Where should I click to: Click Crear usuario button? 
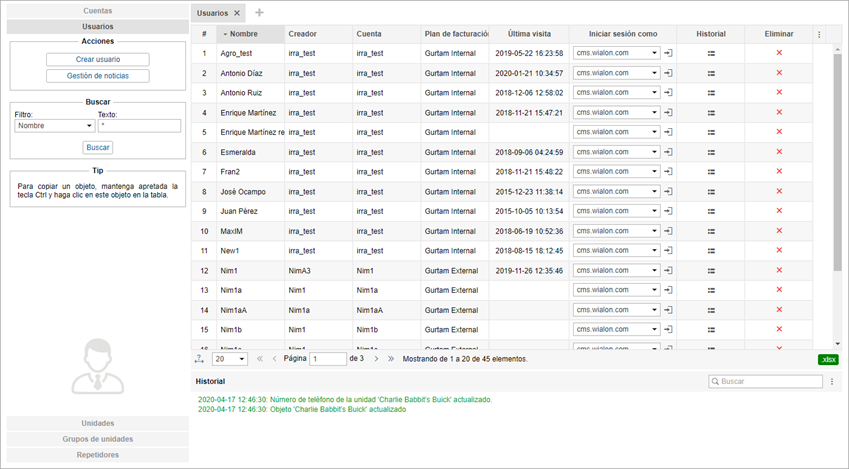coord(97,60)
